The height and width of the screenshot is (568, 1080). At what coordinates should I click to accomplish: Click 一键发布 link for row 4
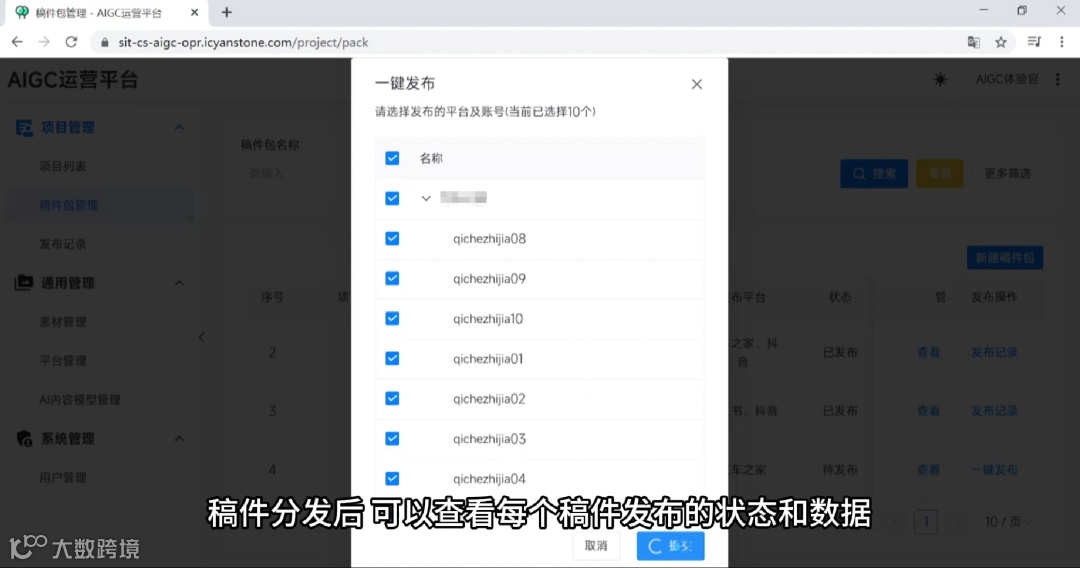994,470
